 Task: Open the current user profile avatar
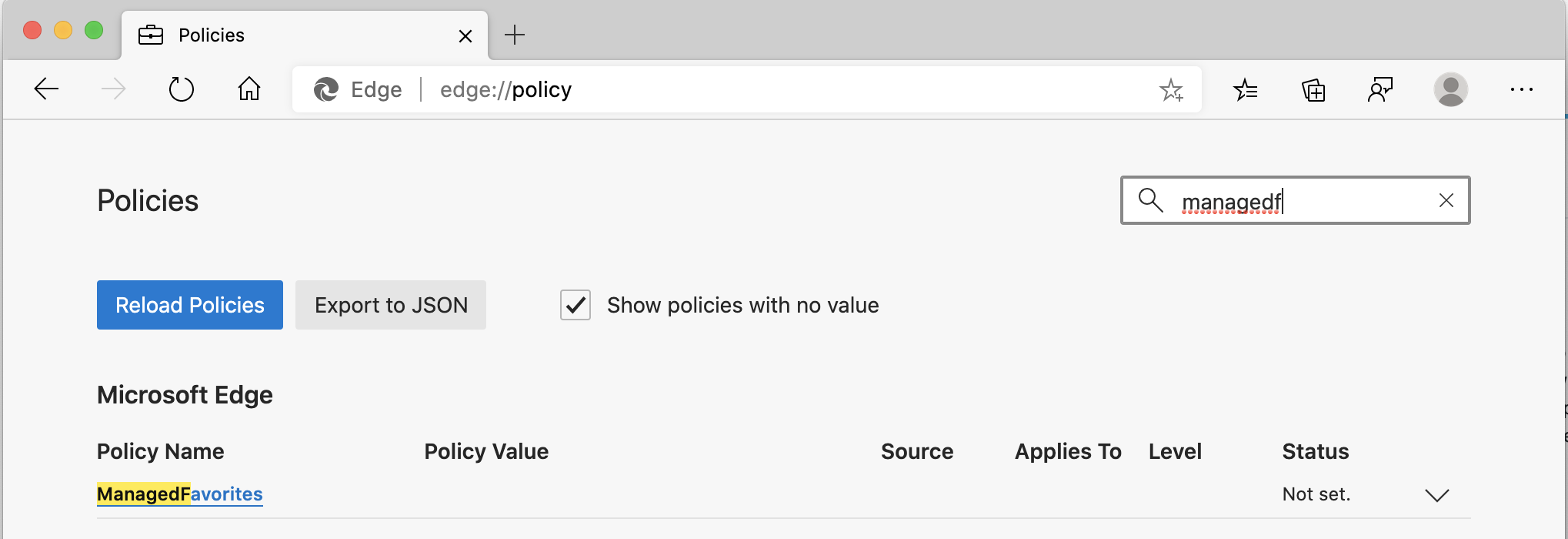pos(1451,89)
